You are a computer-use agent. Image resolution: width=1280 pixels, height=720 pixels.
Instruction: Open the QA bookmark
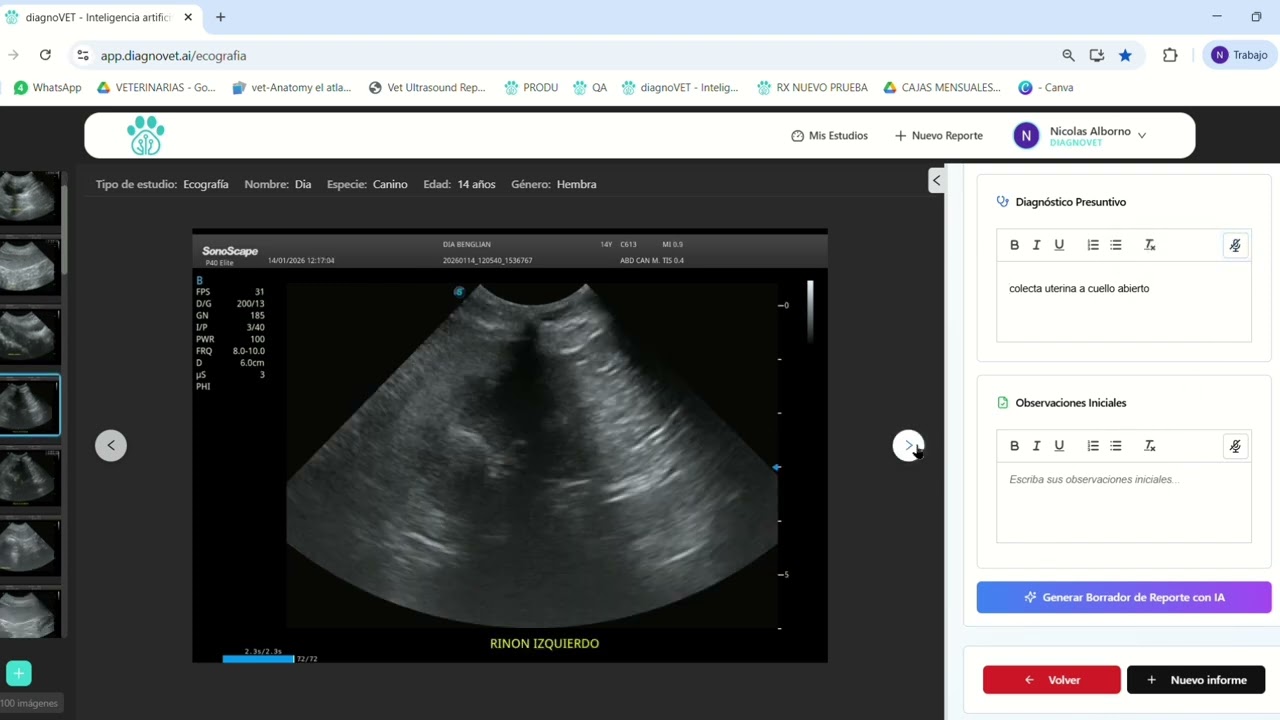pos(590,87)
